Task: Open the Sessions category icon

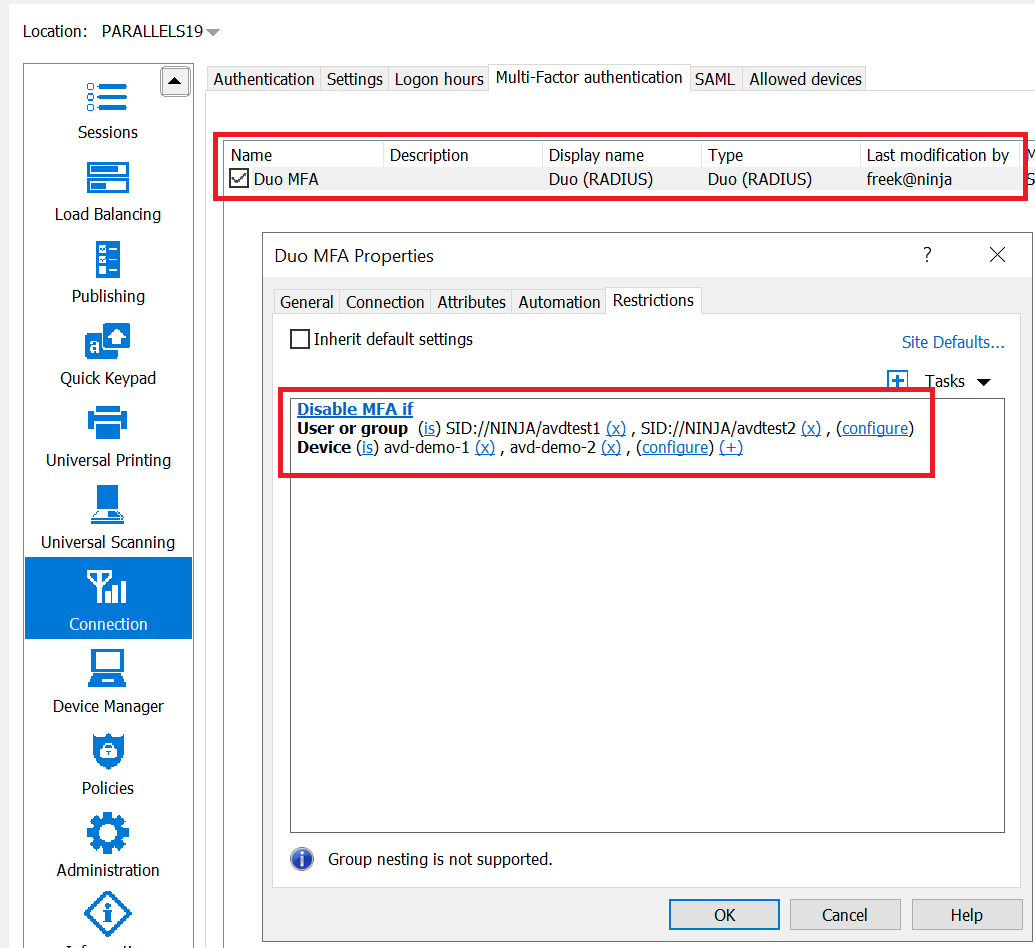Action: pyautogui.click(x=107, y=97)
